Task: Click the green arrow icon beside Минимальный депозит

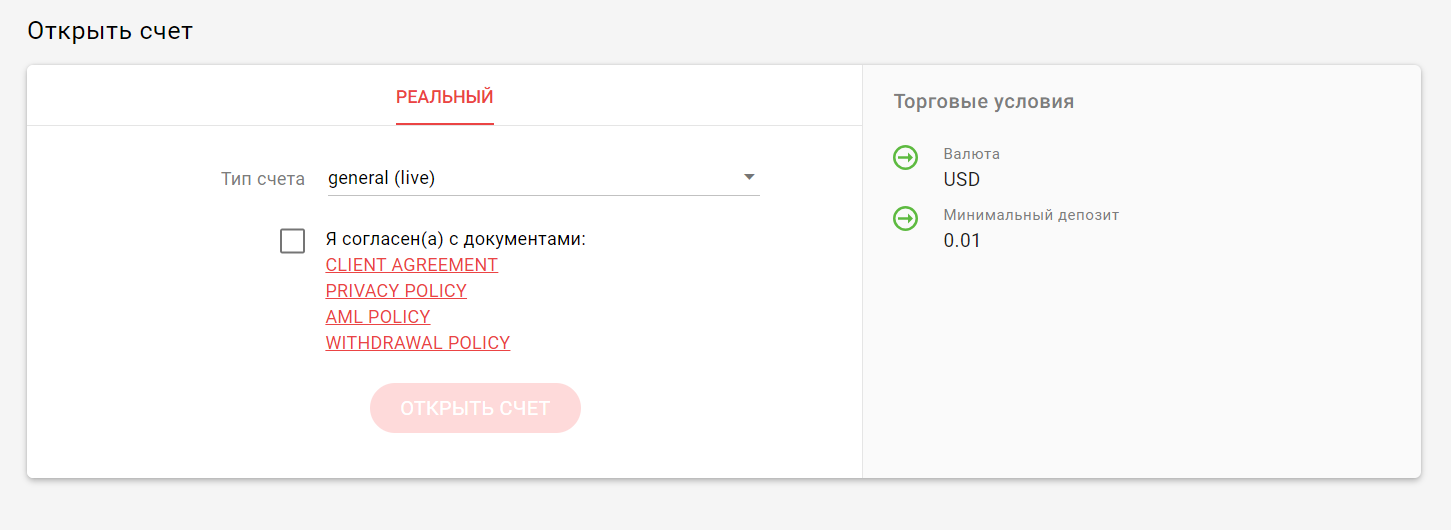Action: (905, 218)
